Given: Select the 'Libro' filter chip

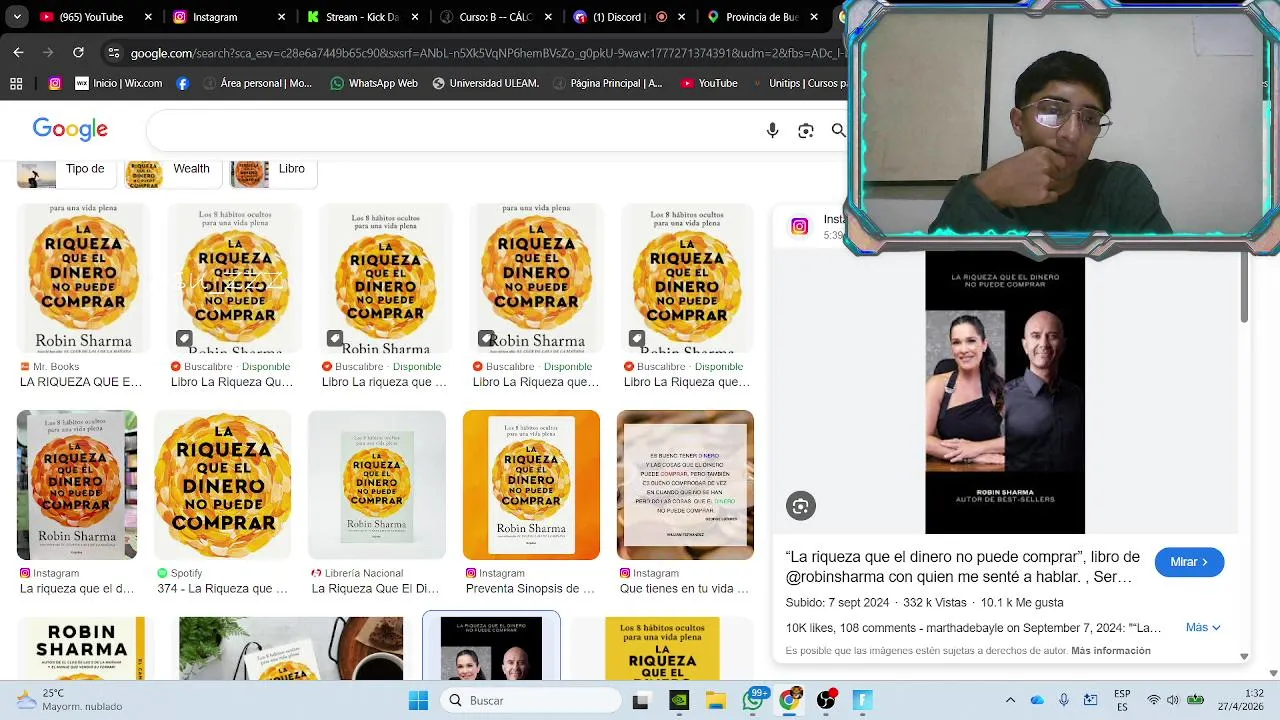Looking at the screenshot, I should tap(273, 173).
